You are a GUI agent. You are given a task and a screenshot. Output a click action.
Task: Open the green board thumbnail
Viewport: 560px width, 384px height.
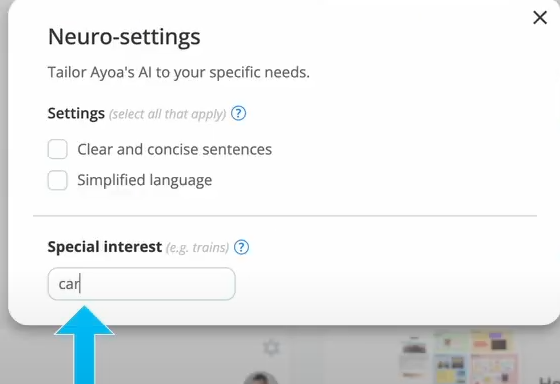click(450, 342)
